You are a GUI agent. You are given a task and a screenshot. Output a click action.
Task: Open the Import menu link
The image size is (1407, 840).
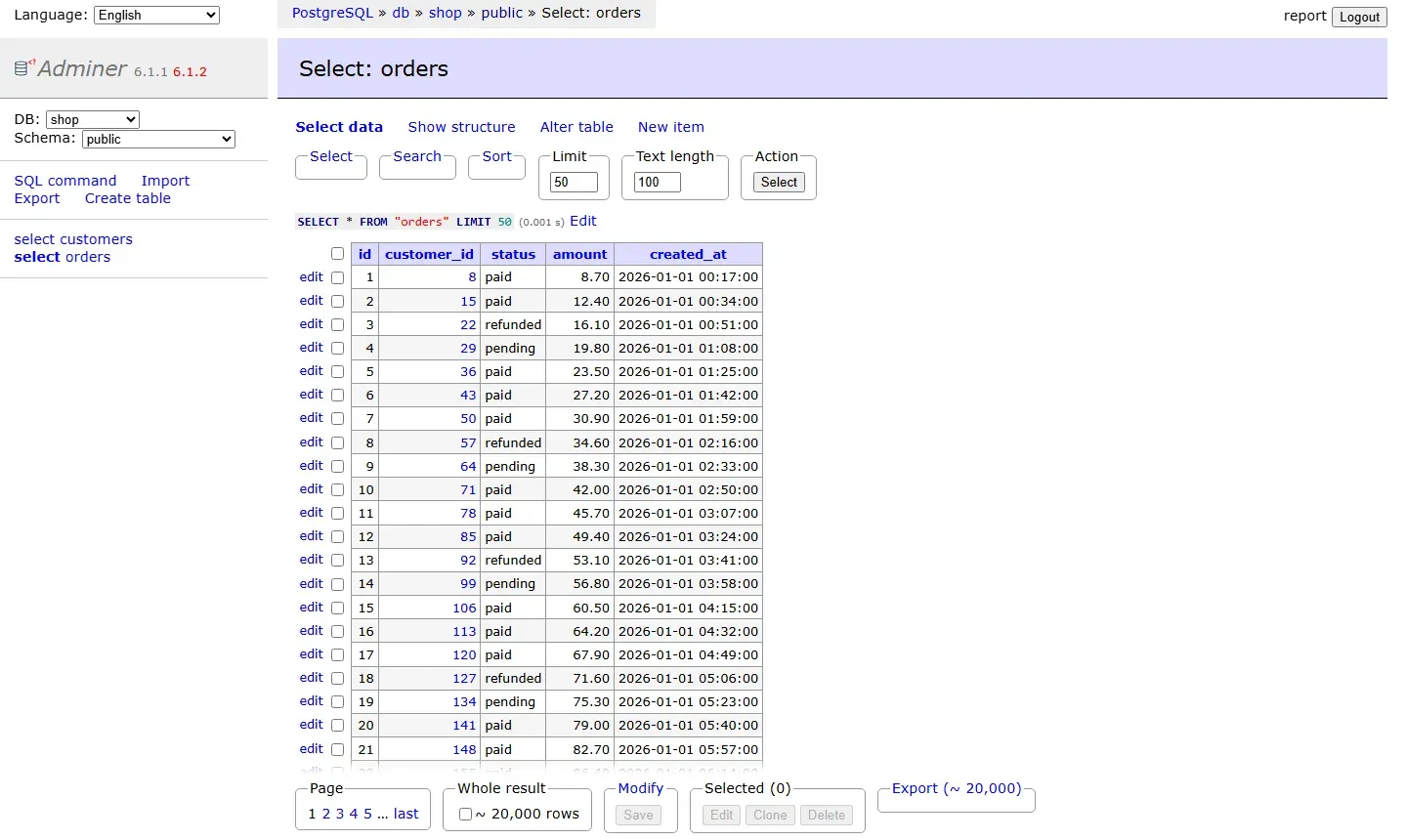(165, 181)
